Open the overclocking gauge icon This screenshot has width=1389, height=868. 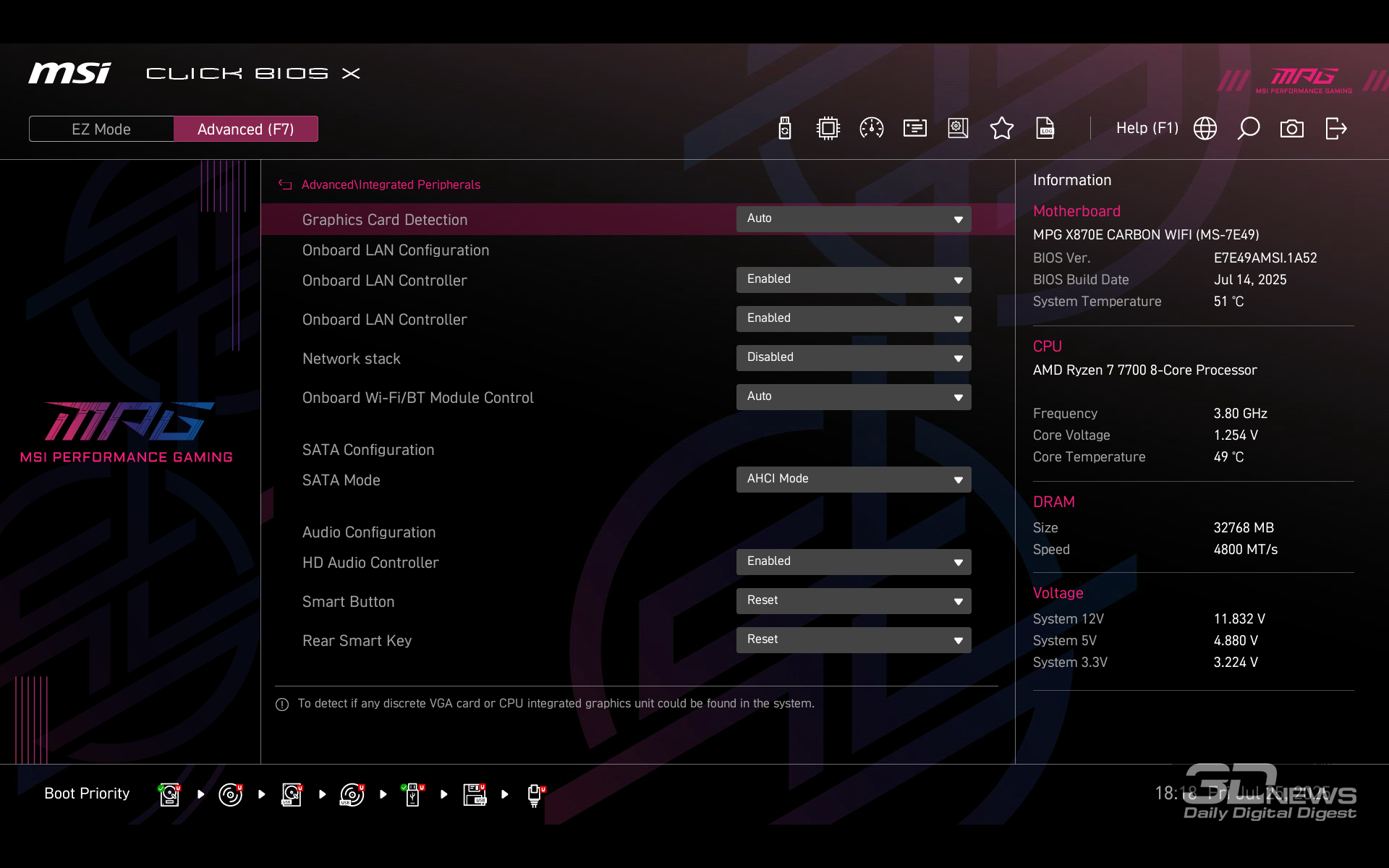[x=871, y=129]
